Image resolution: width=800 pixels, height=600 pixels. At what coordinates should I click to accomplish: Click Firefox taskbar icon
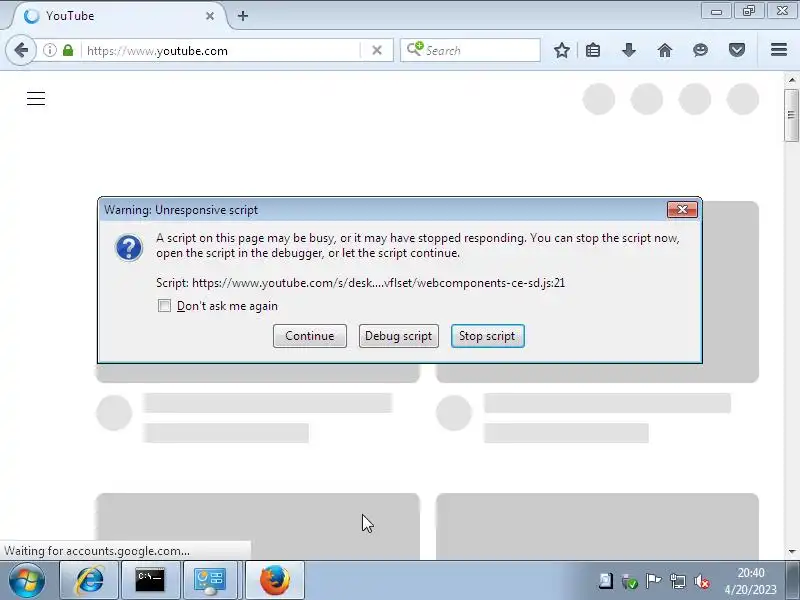(x=274, y=580)
